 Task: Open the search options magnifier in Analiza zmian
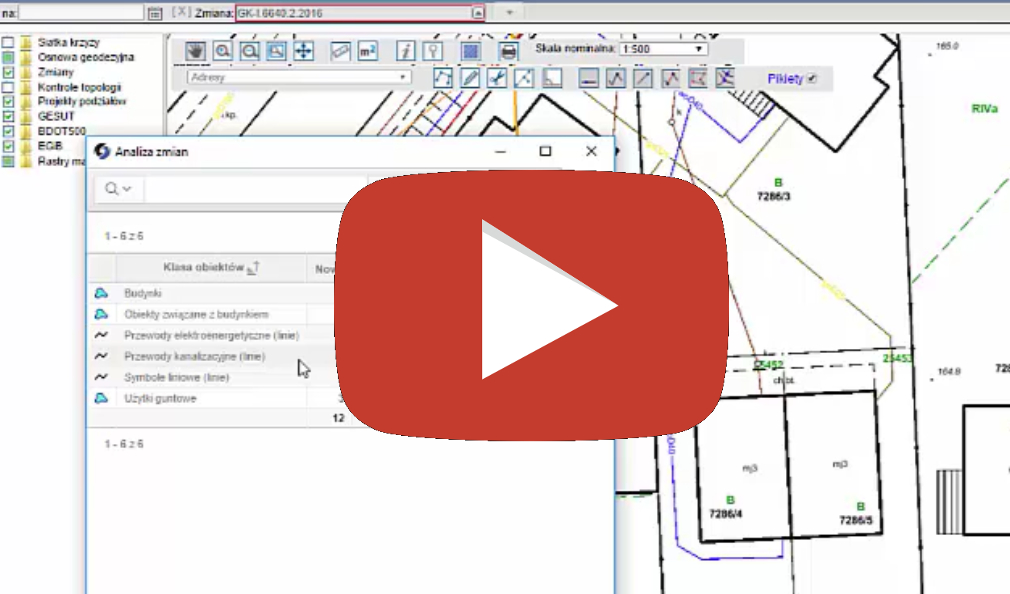pyautogui.click(x=118, y=189)
